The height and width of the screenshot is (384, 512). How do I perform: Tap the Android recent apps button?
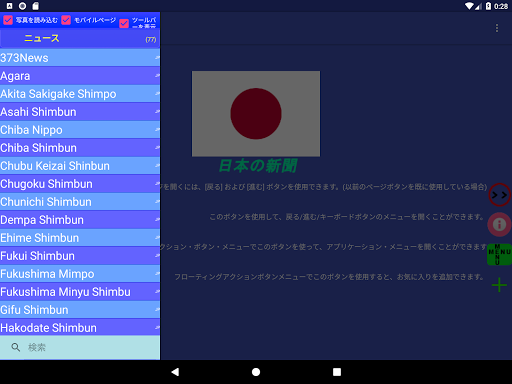point(337,372)
